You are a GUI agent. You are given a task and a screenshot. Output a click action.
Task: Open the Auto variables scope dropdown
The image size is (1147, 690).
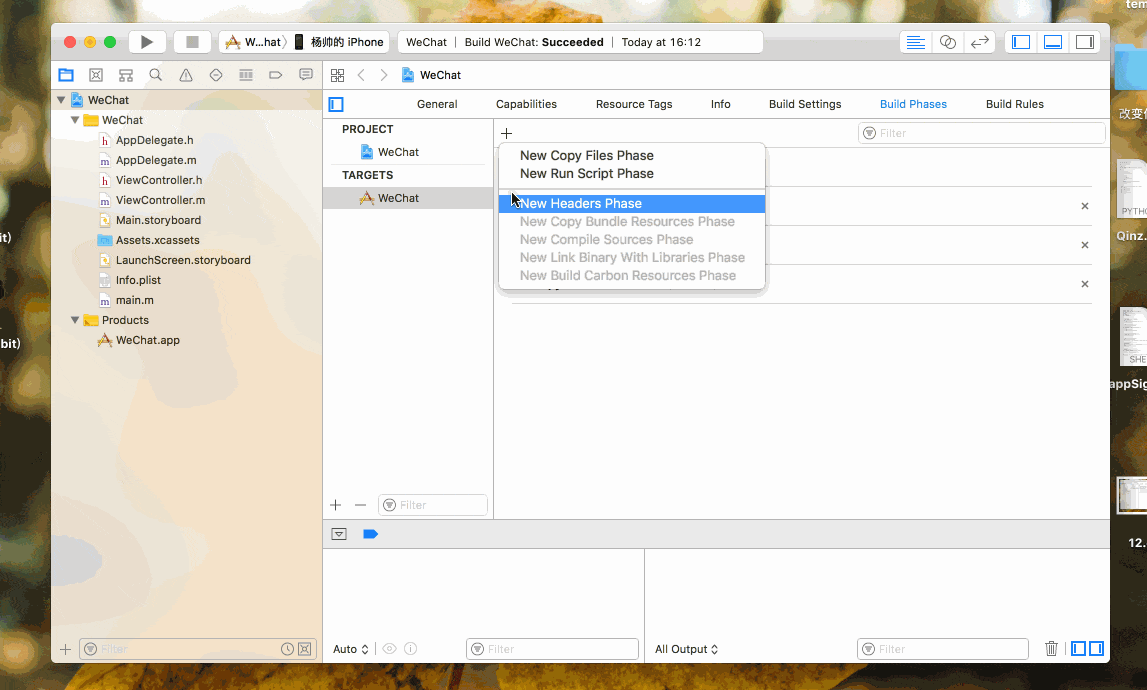click(x=350, y=649)
